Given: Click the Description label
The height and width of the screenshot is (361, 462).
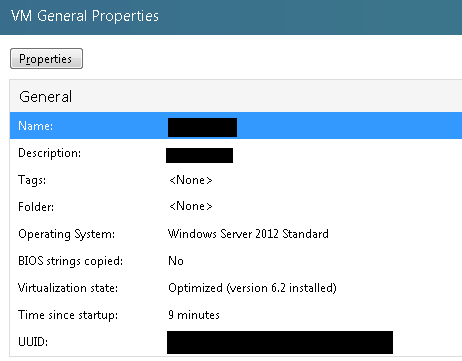Looking at the screenshot, I should click(50, 153).
